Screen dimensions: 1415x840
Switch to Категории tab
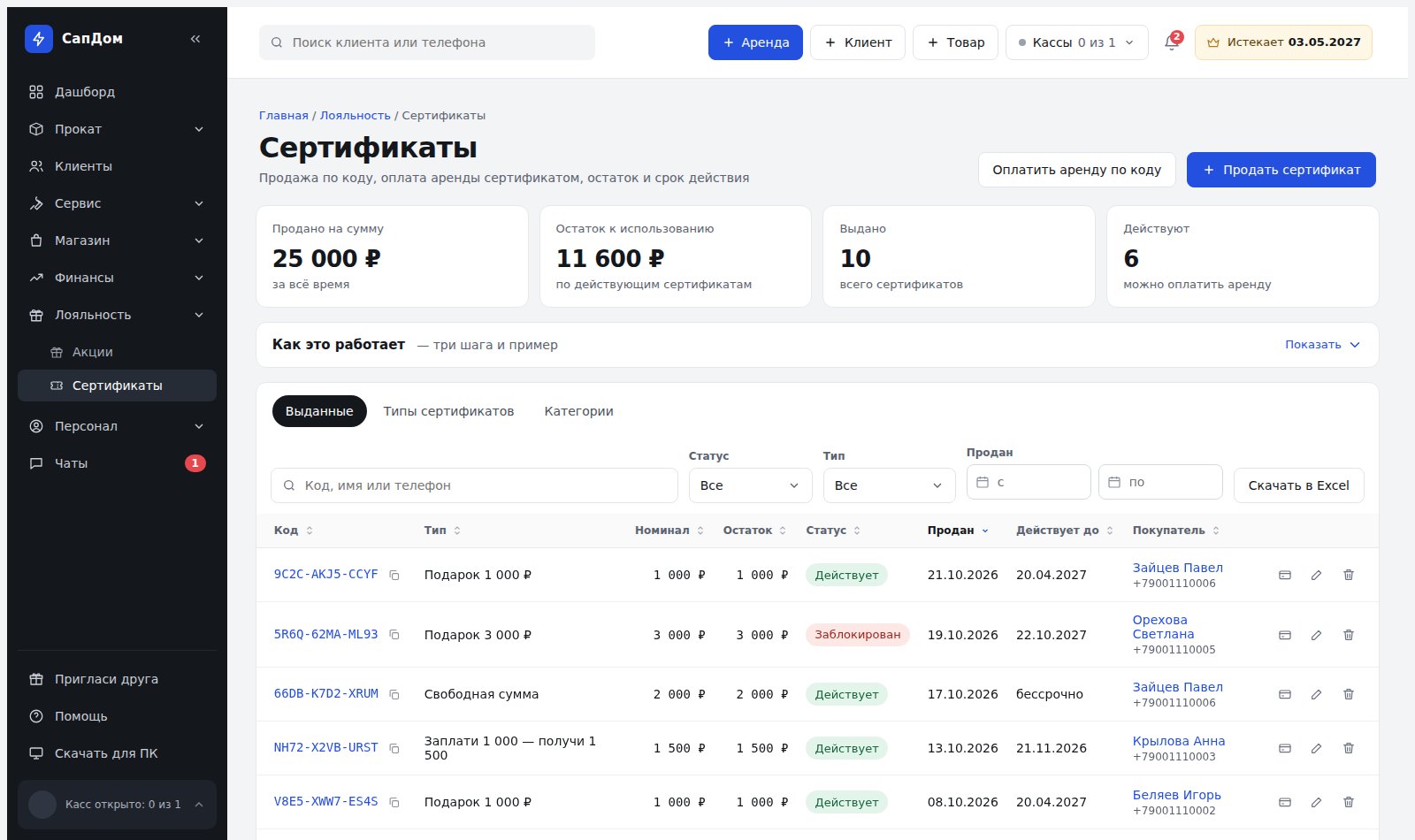(578, 411)
